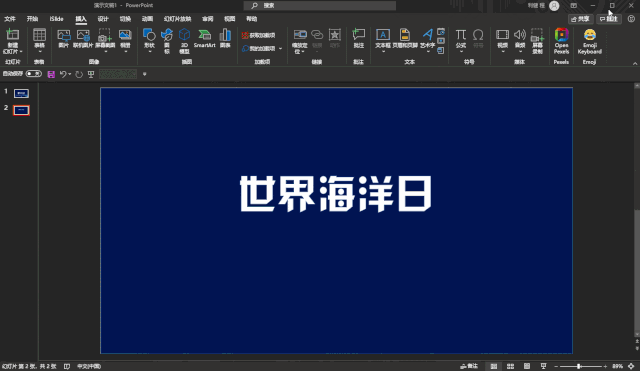Click the Insert Object small icon
This screenshot has width=640, height=371.
(x=441, y=51)
